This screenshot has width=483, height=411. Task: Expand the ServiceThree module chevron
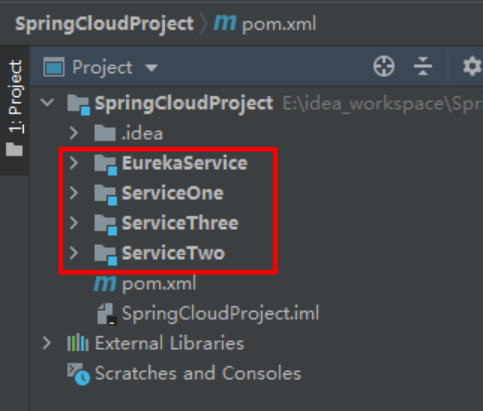pyautogui.click(x=74, y=223)
